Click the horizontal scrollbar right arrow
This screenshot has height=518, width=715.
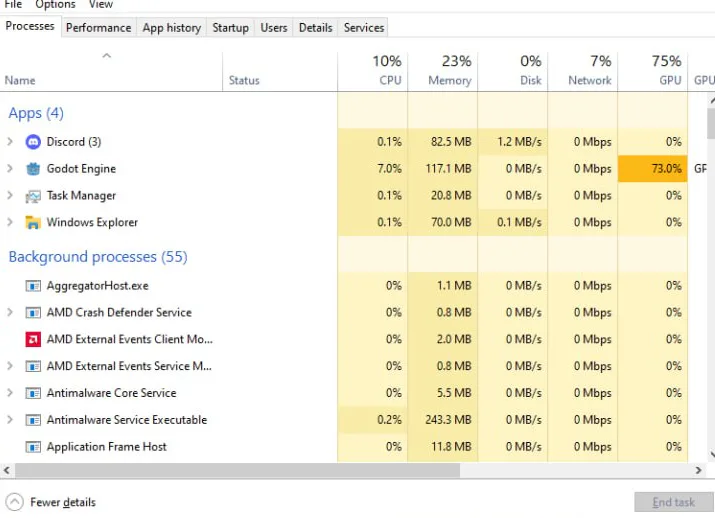(698, 470)
